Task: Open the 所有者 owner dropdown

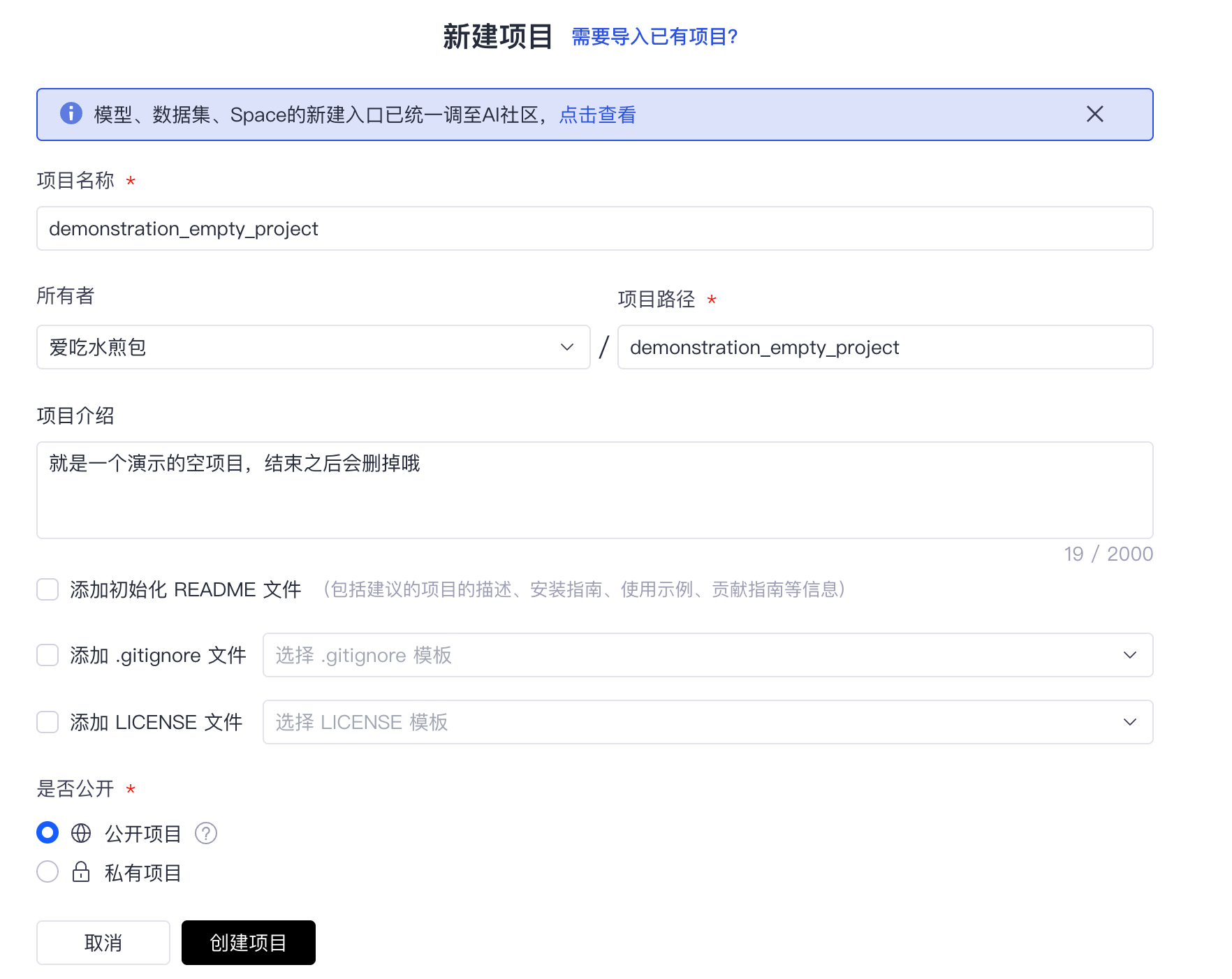Action: click(x=311, y=347)
